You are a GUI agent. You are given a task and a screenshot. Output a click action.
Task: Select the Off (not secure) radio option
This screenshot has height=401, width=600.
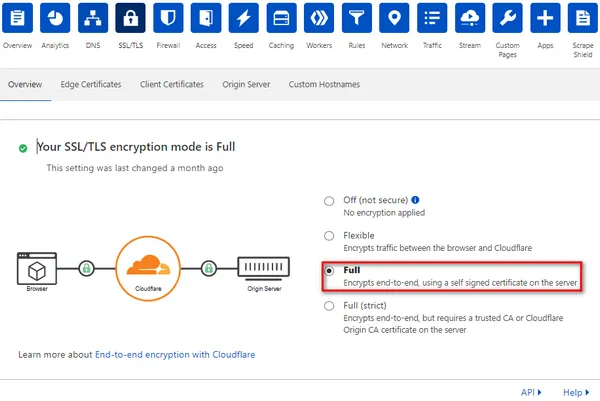[329, 201]
